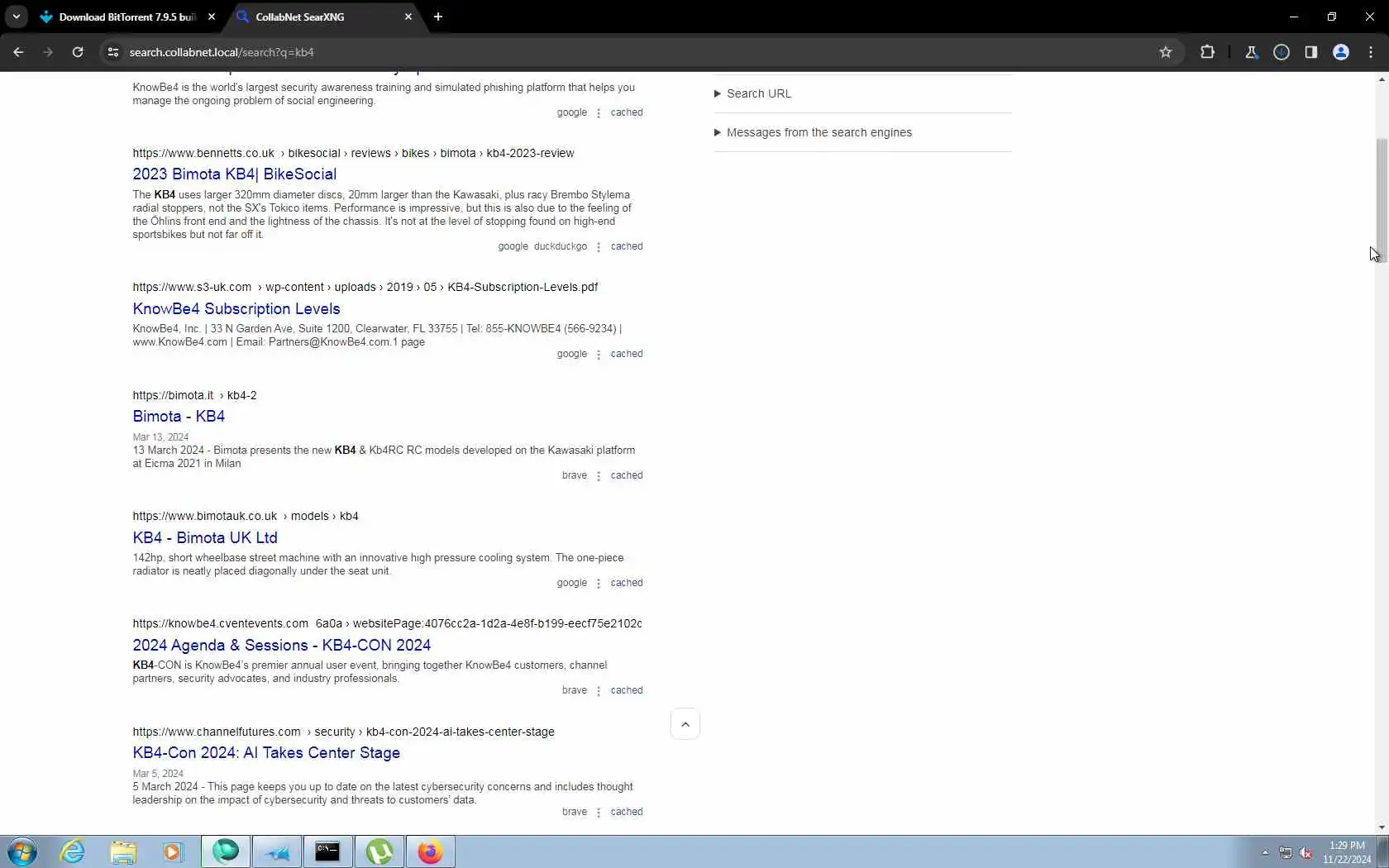Open KB4 - Bimota UK Ltd result

pos(205,537)
